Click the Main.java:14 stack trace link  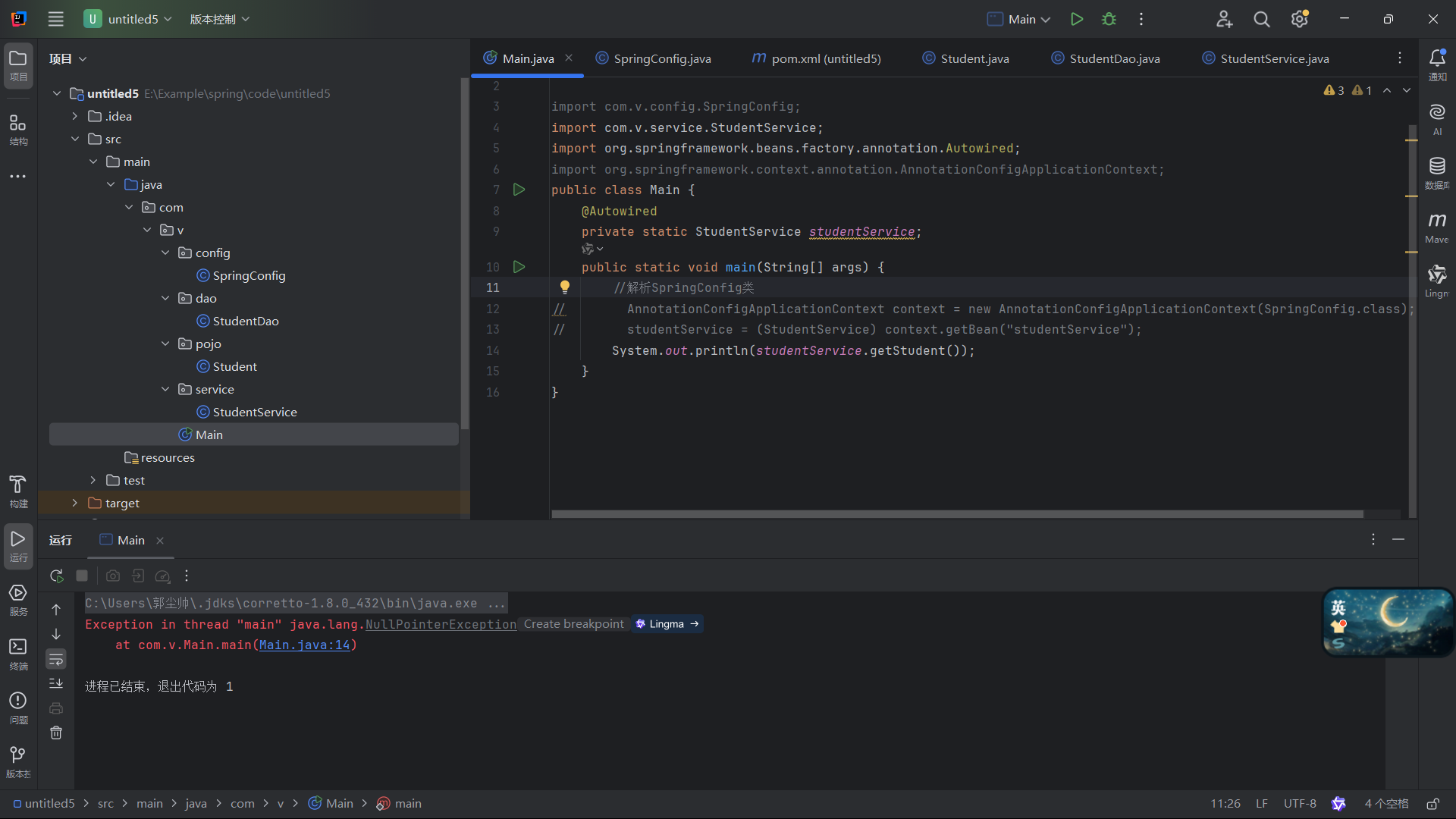(304, 645)
